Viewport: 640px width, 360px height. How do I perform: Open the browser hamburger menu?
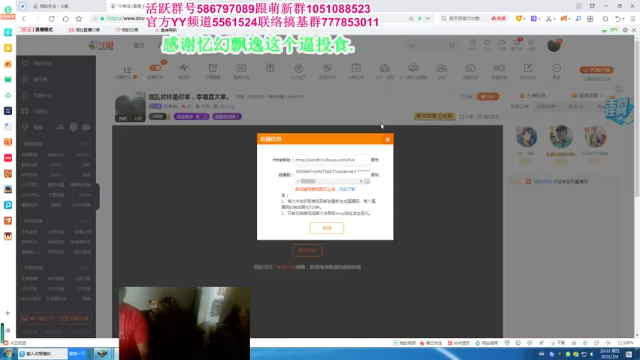click(x=633, y=19)
